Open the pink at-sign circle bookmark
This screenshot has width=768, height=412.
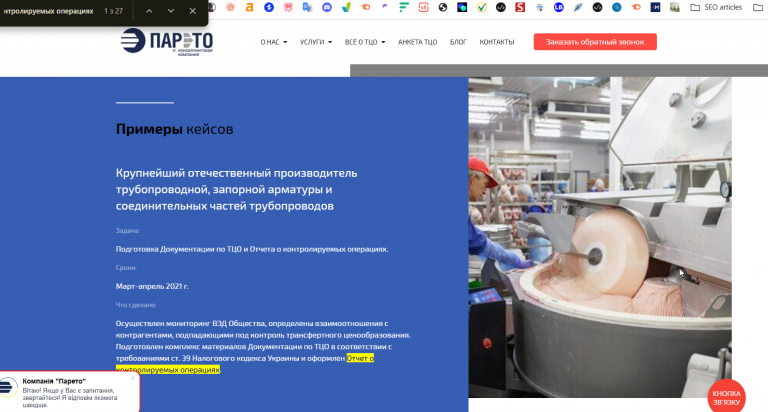click(x=230, y=7)
